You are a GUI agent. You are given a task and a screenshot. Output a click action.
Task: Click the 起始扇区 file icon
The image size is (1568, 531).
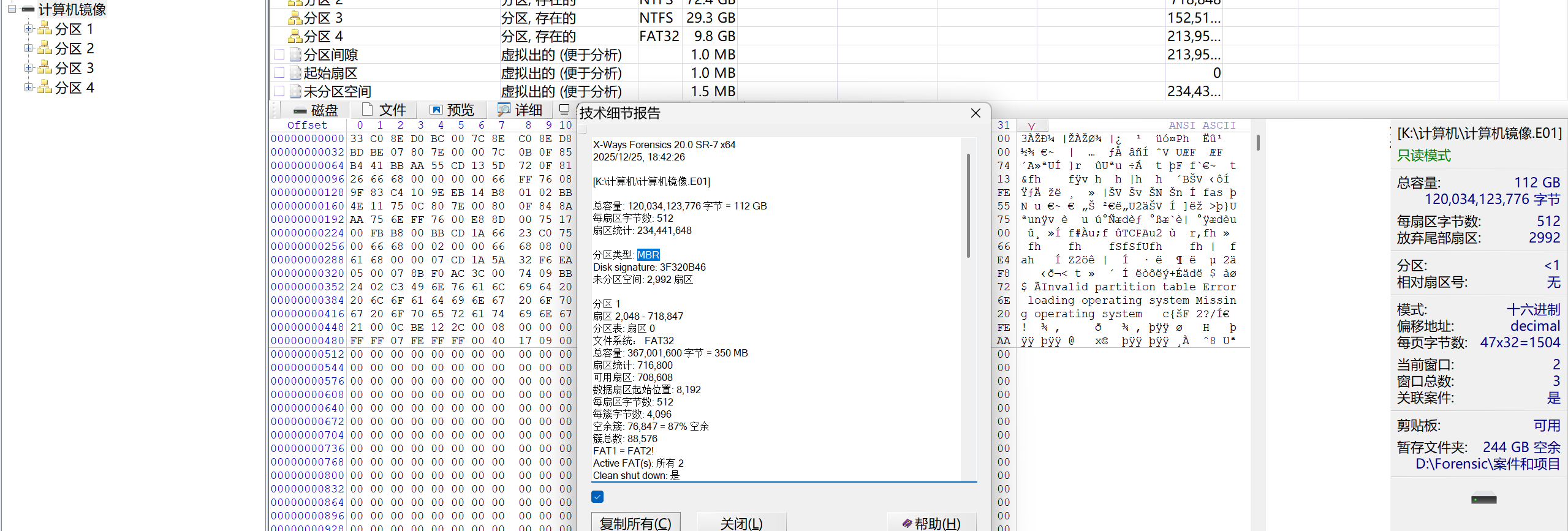tap(295, 73)
